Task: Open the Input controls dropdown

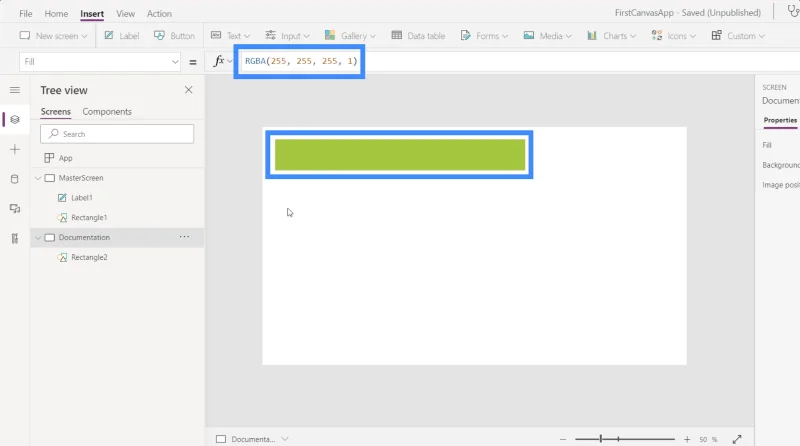Action: [x=287, y=36]
